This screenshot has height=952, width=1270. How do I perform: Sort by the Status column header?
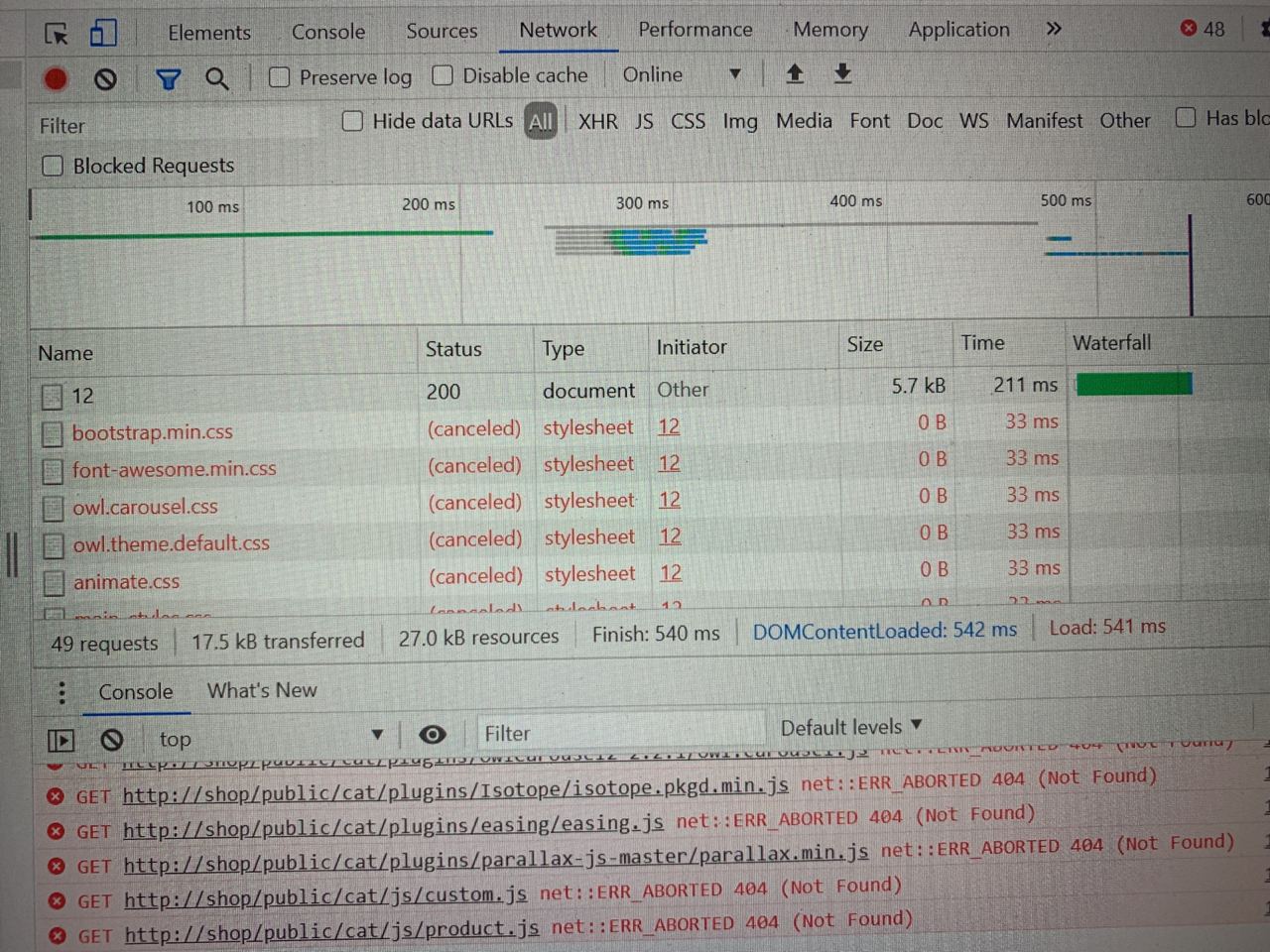453,349
